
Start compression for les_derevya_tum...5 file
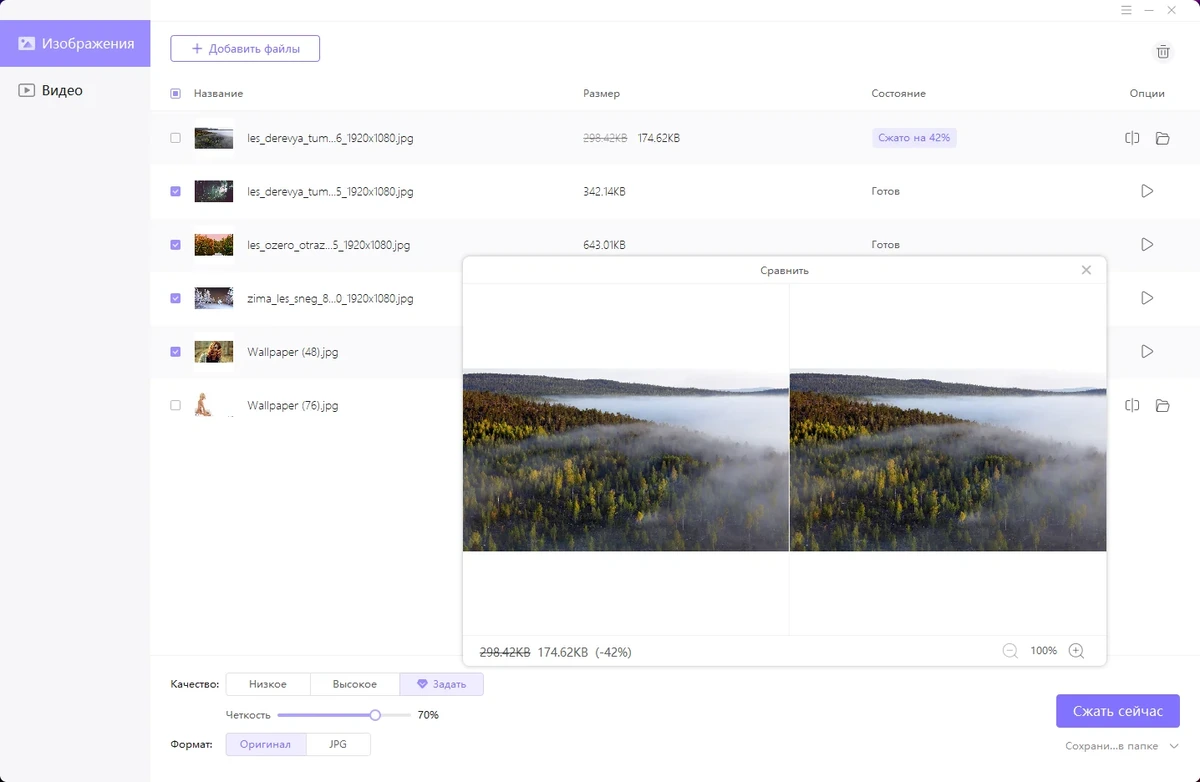1147,191
